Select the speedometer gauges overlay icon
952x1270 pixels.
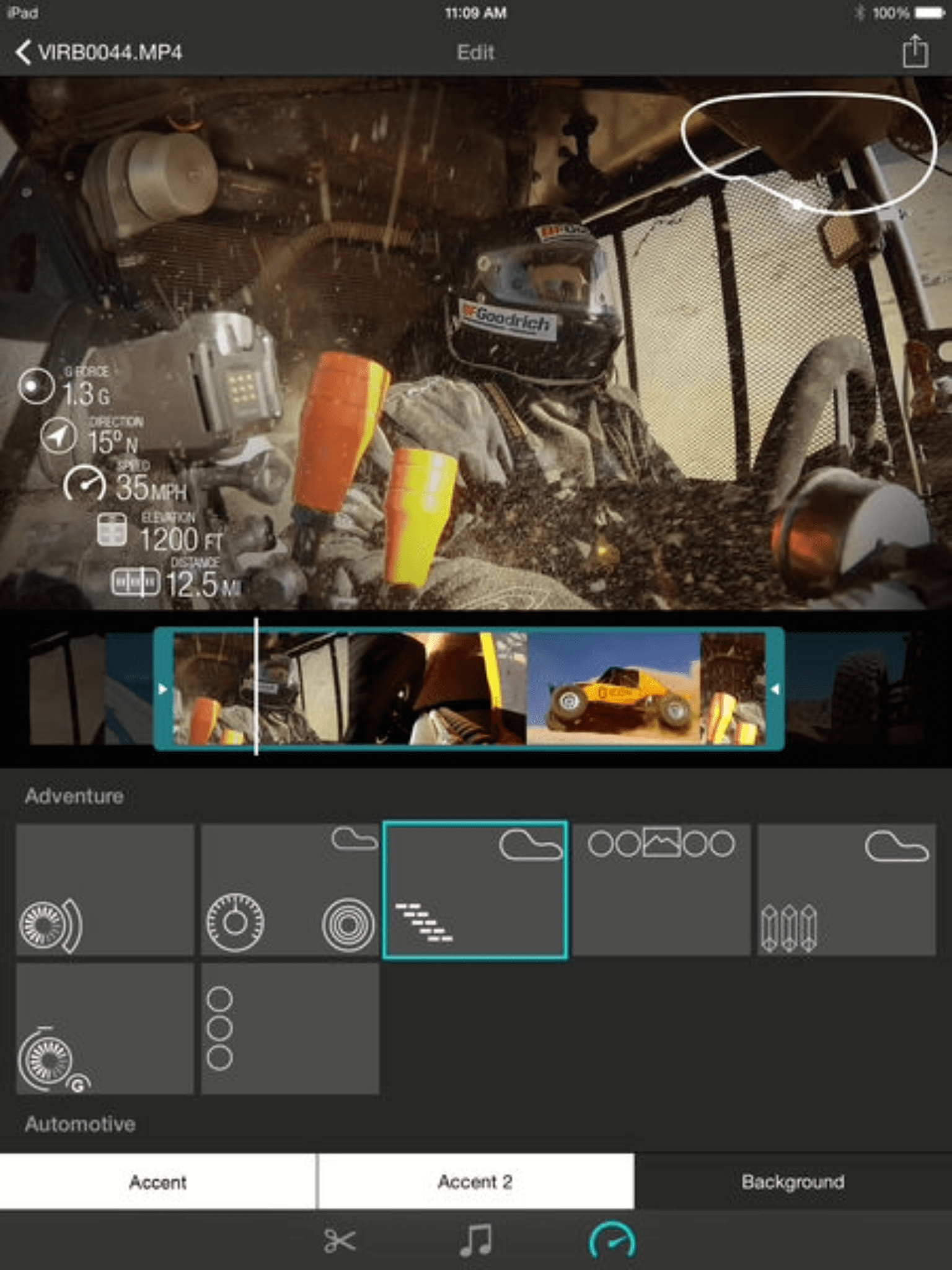point(612,1241)
